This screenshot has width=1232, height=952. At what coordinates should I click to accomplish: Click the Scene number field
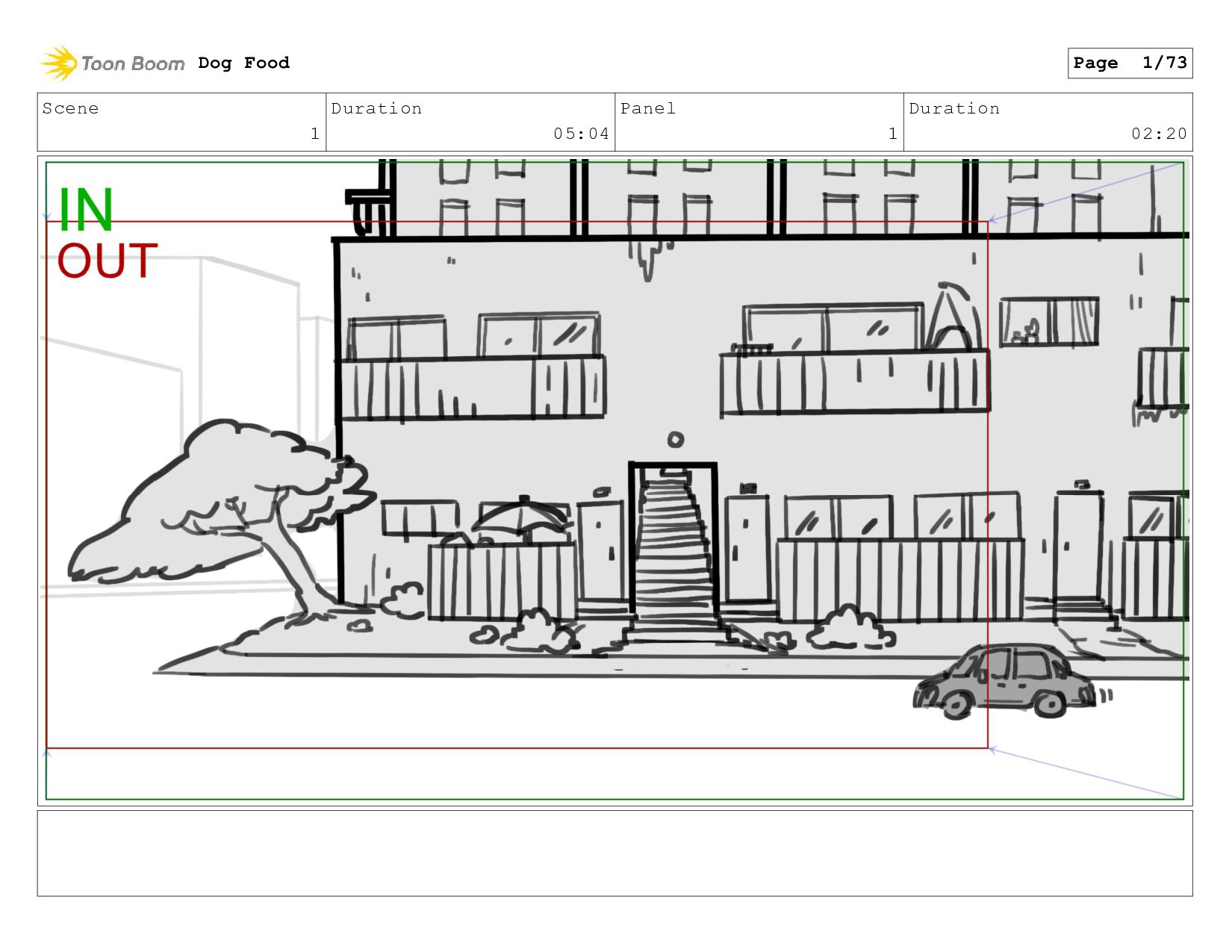(181, 122)
